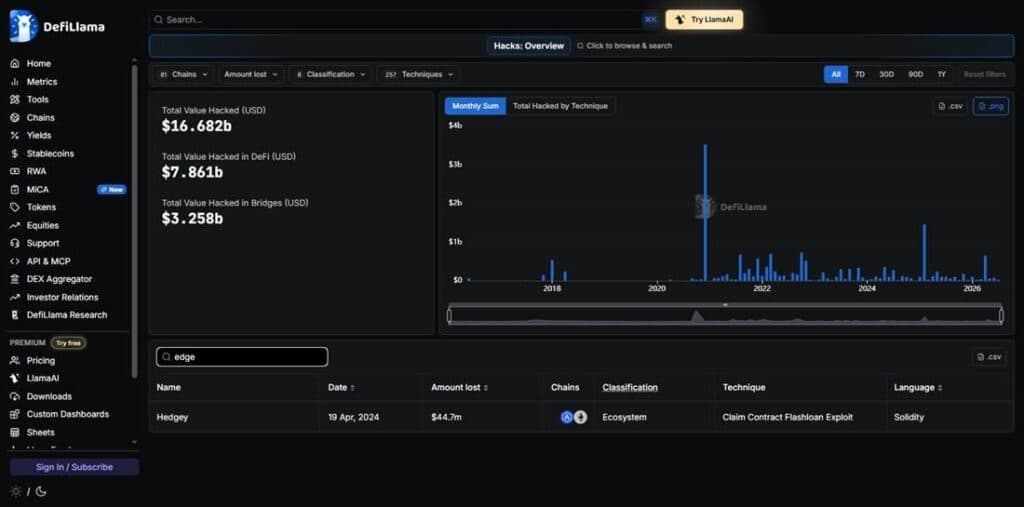Select the 7D time range
This screenshot has height=507, width=1024.
[860, 74]
